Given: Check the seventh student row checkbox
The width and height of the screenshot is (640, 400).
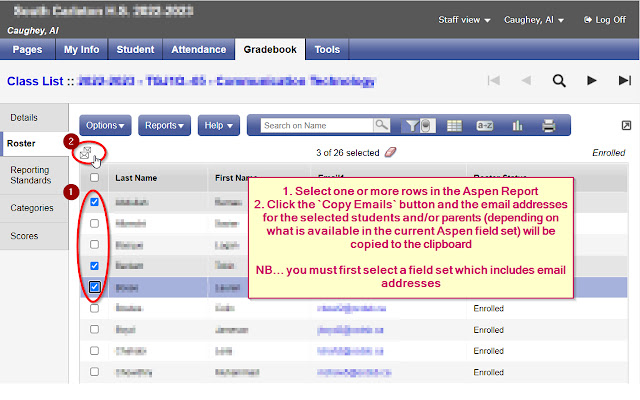Looking at the screenshot, I should [x=94, y=329].
